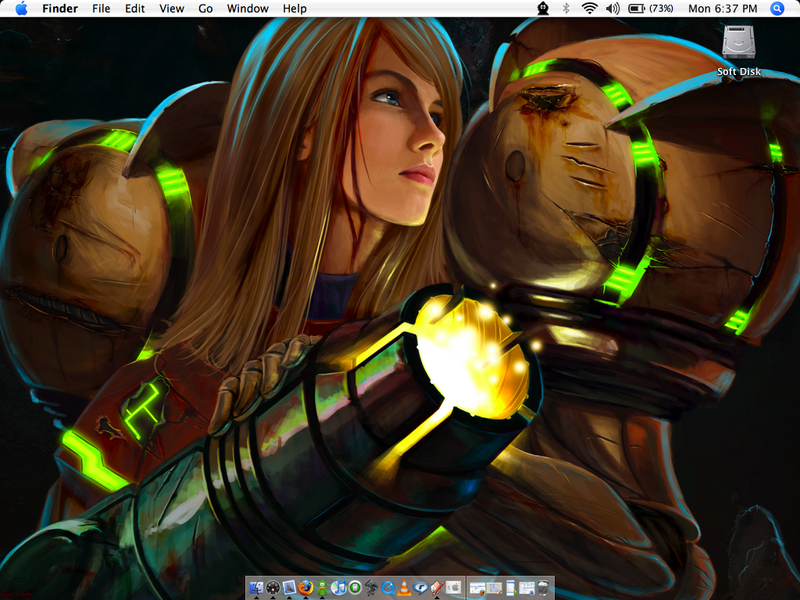This screenshot has width=800, height=600.
Task: Click the Finder icon in the Dock
Action: pyautogui.click(x=257, y=588)
